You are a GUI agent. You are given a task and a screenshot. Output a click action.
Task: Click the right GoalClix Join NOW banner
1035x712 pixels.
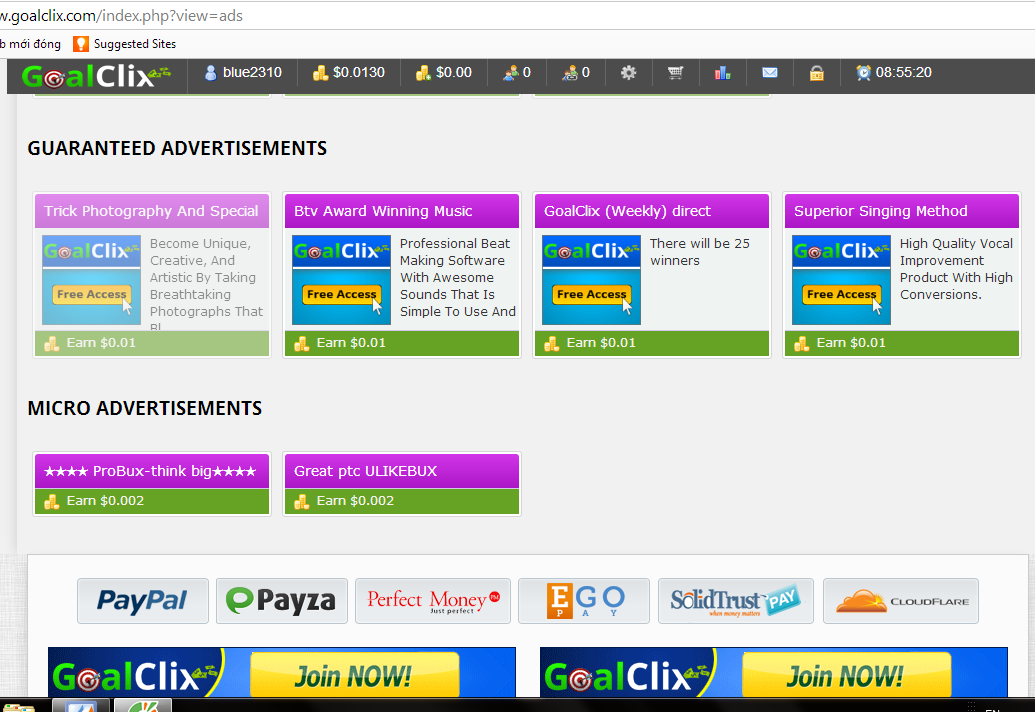pos(774,673)
